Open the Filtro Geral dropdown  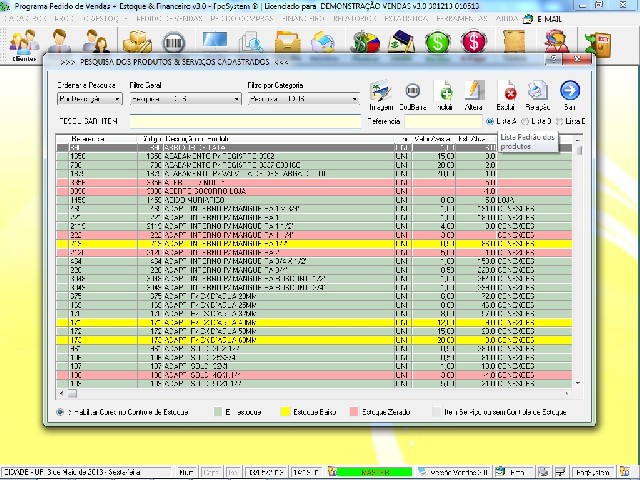pos(236,99)
